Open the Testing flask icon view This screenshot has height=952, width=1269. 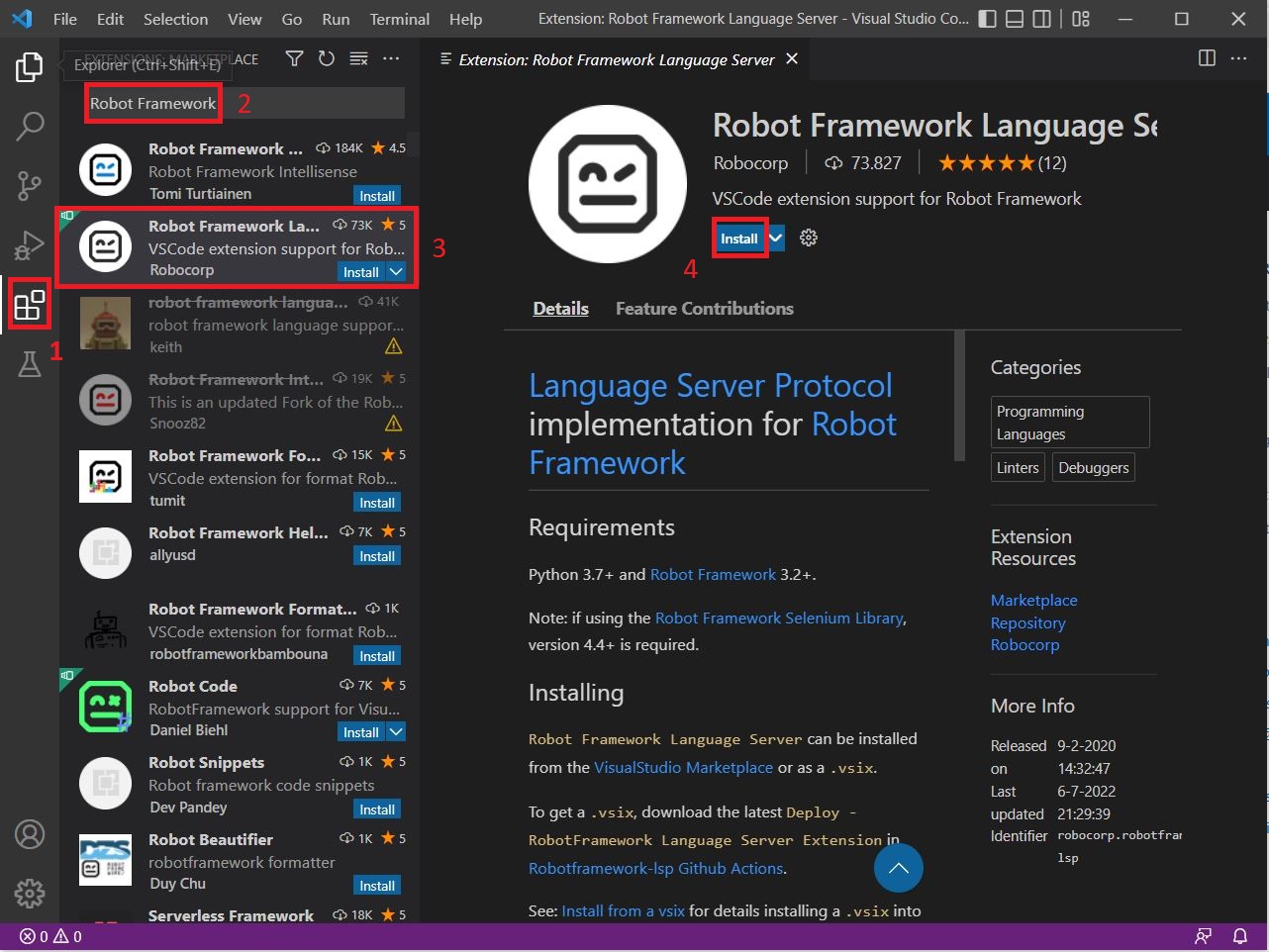30,364
